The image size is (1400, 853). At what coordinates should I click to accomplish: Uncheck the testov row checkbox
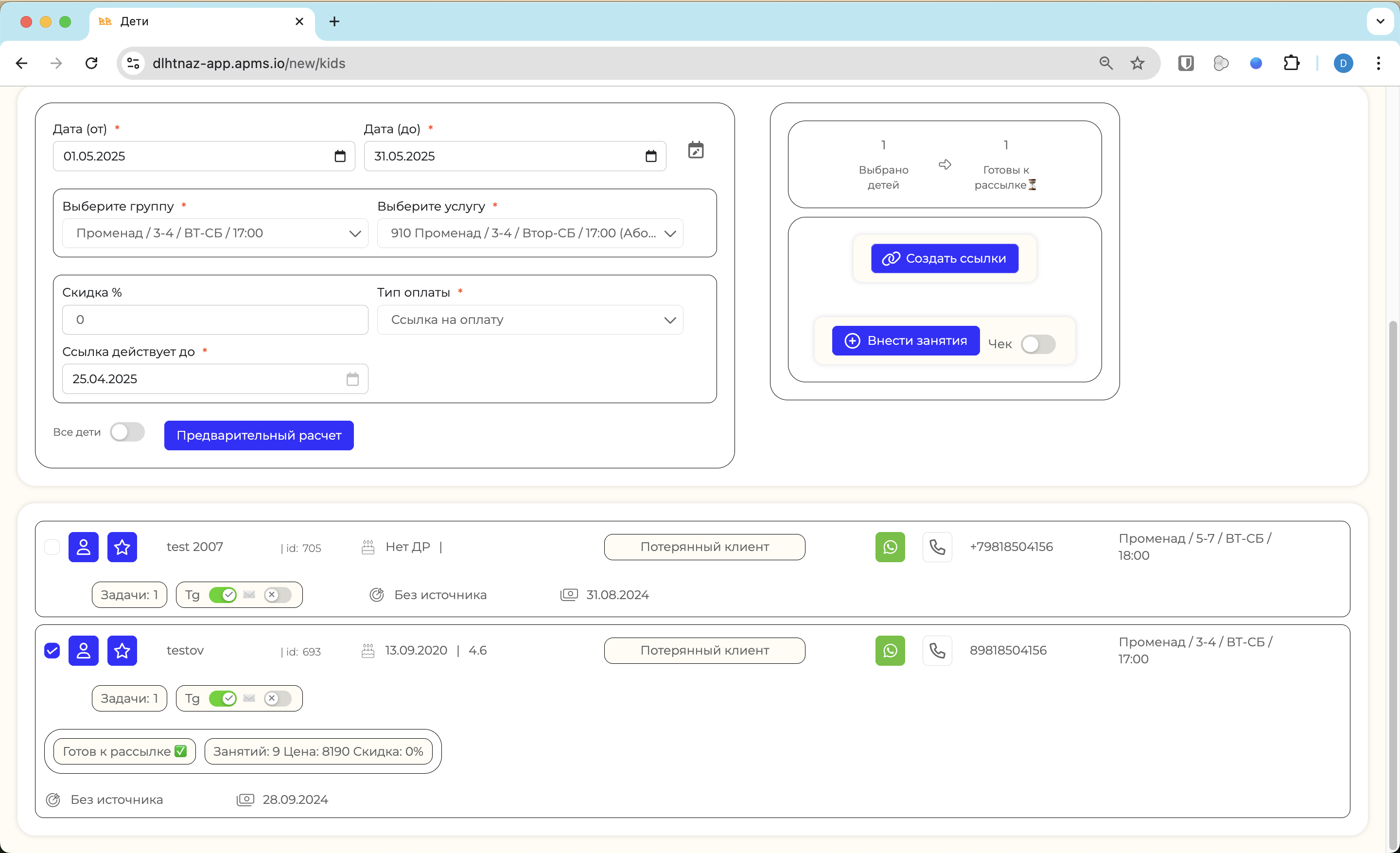coord(52,650)
